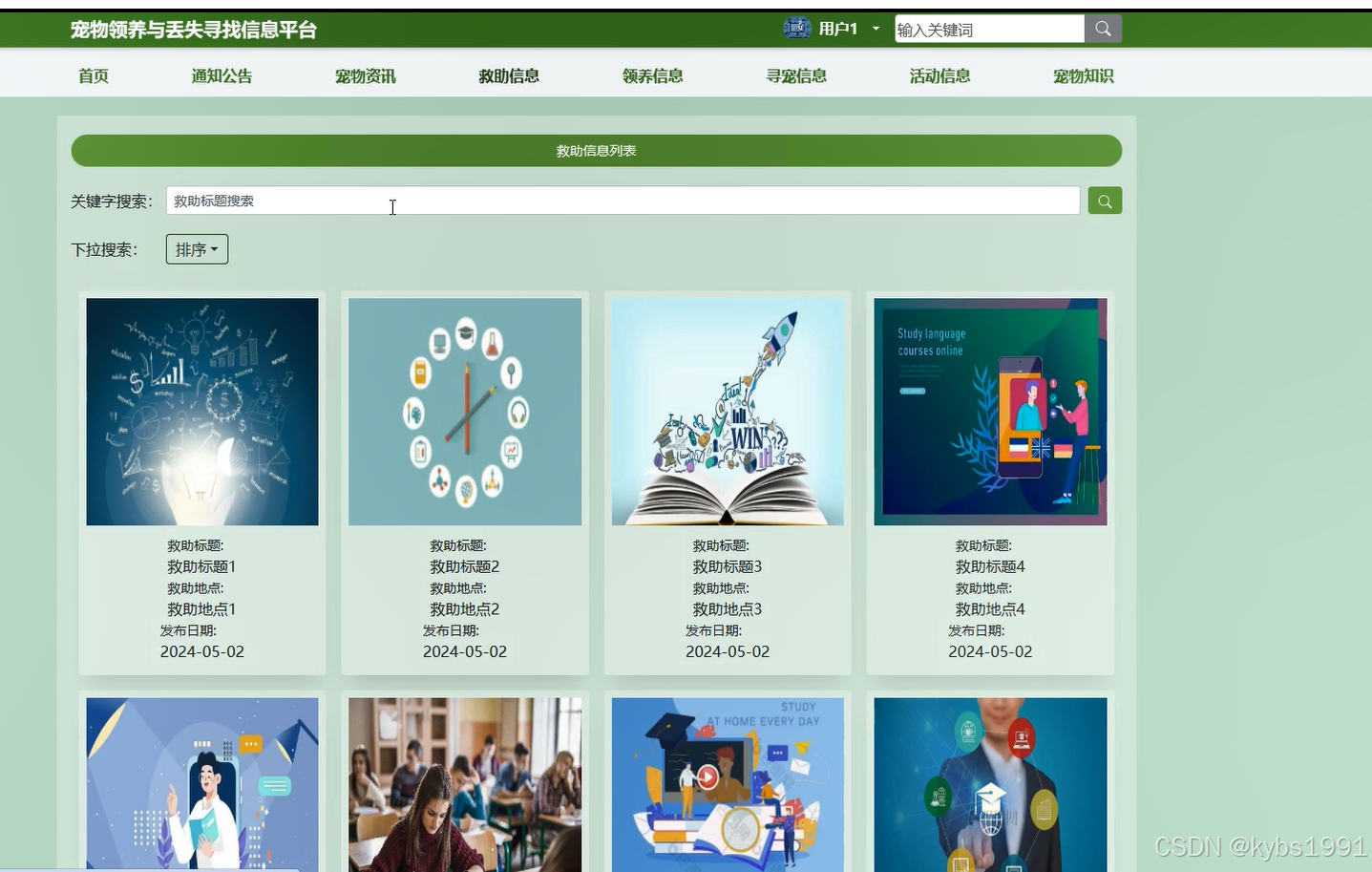Click the 救助标题1 text
This screenshot has height=872, width=1372.
201,566
